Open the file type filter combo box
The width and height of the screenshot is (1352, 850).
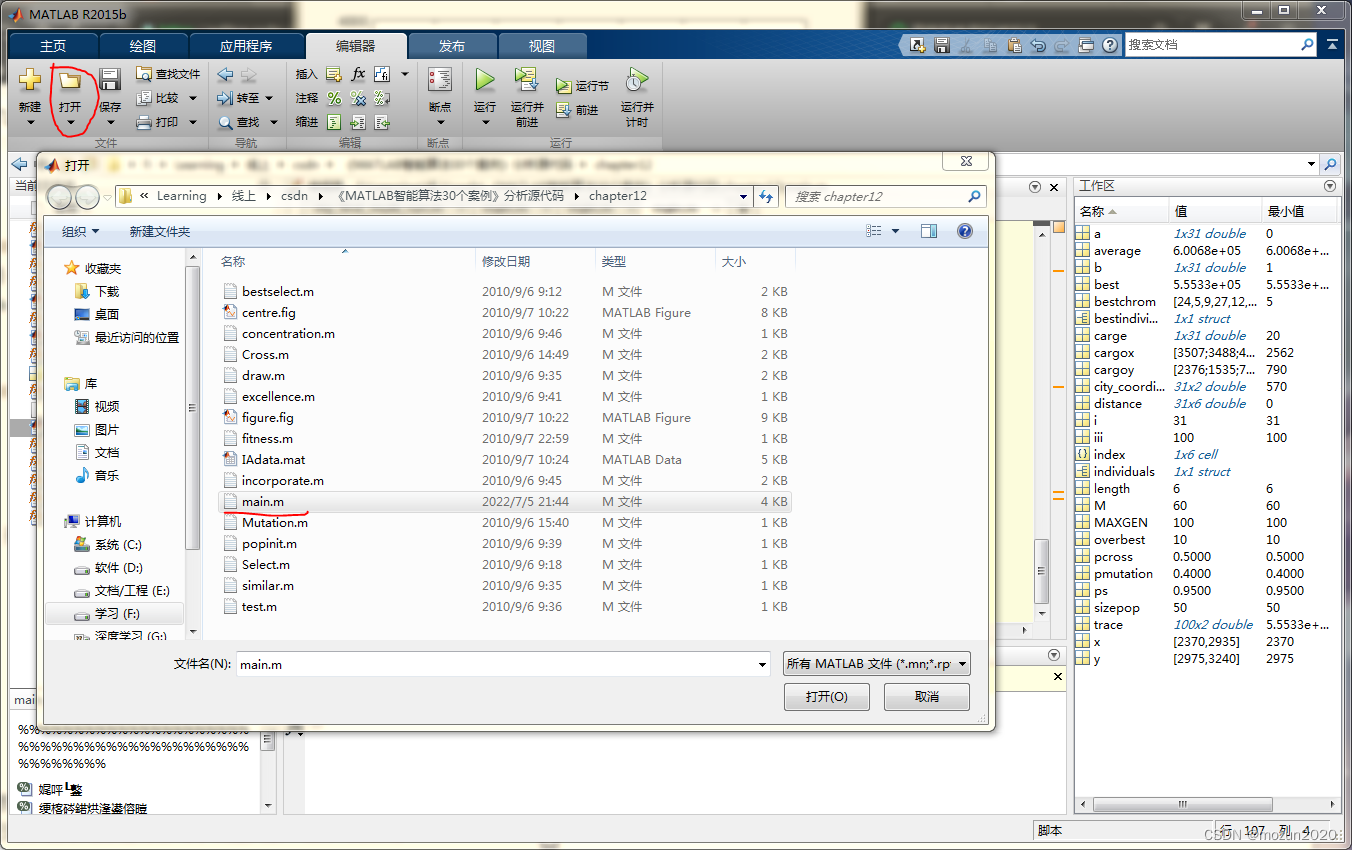tap(877, 664)
